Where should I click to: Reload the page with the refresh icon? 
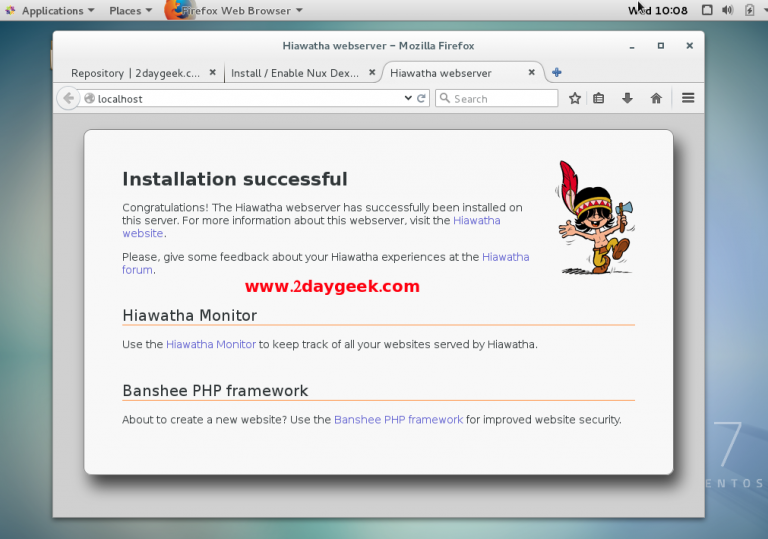point(422,98)
